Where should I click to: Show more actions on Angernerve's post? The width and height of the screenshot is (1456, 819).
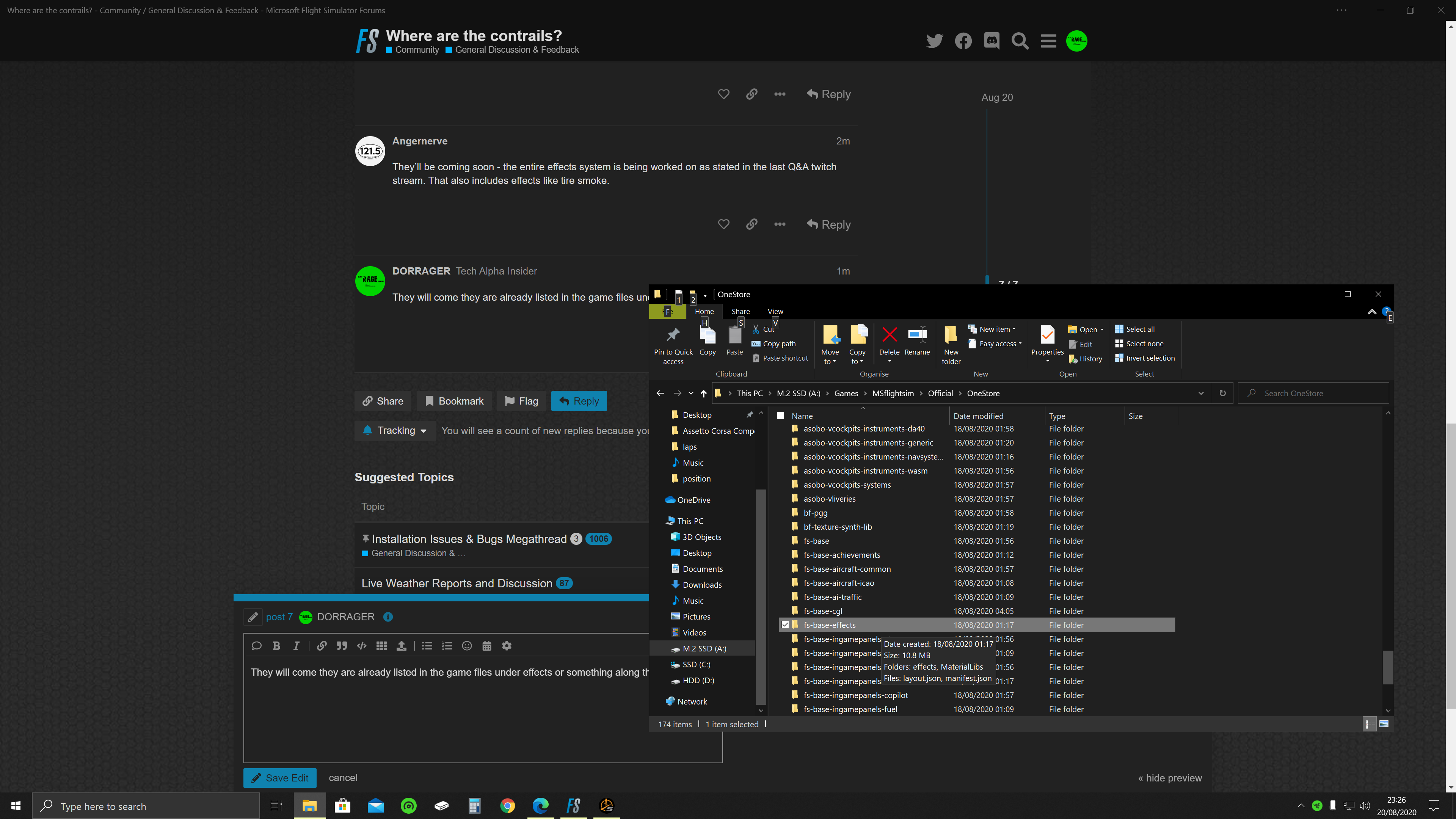780,224
